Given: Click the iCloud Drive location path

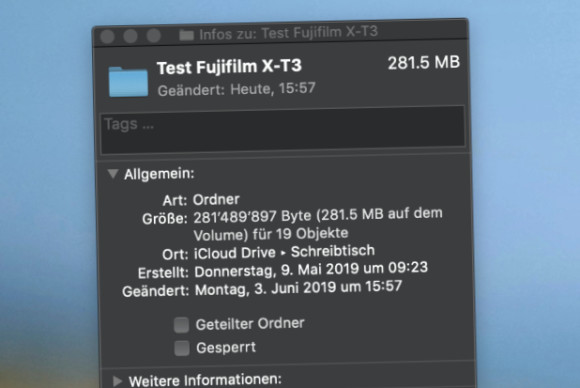Looking at the screenshot, I should pos(235,253).
